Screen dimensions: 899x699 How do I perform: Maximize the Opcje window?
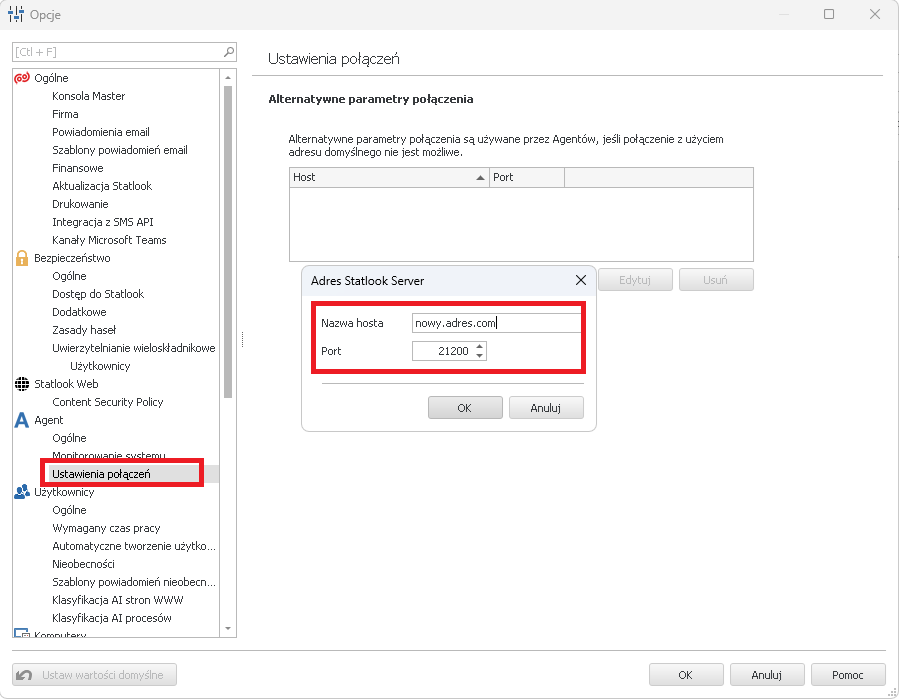pyautogui.click(x=829, y=14)
